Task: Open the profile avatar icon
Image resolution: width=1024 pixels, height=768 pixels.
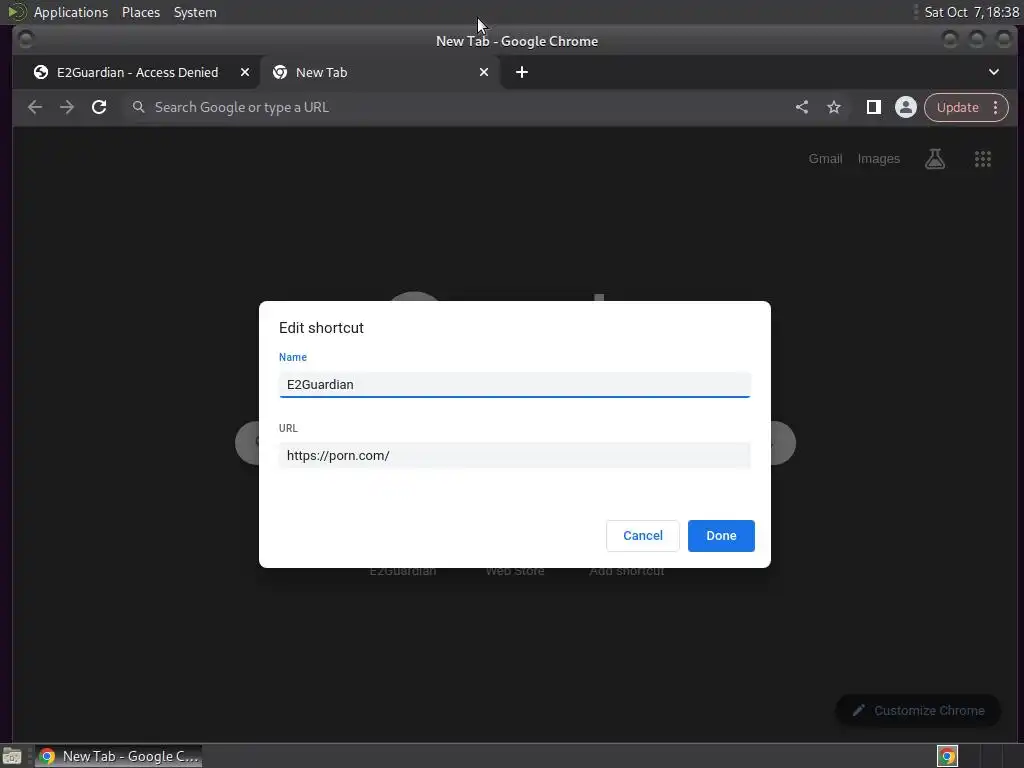Action: click(906, 107)
